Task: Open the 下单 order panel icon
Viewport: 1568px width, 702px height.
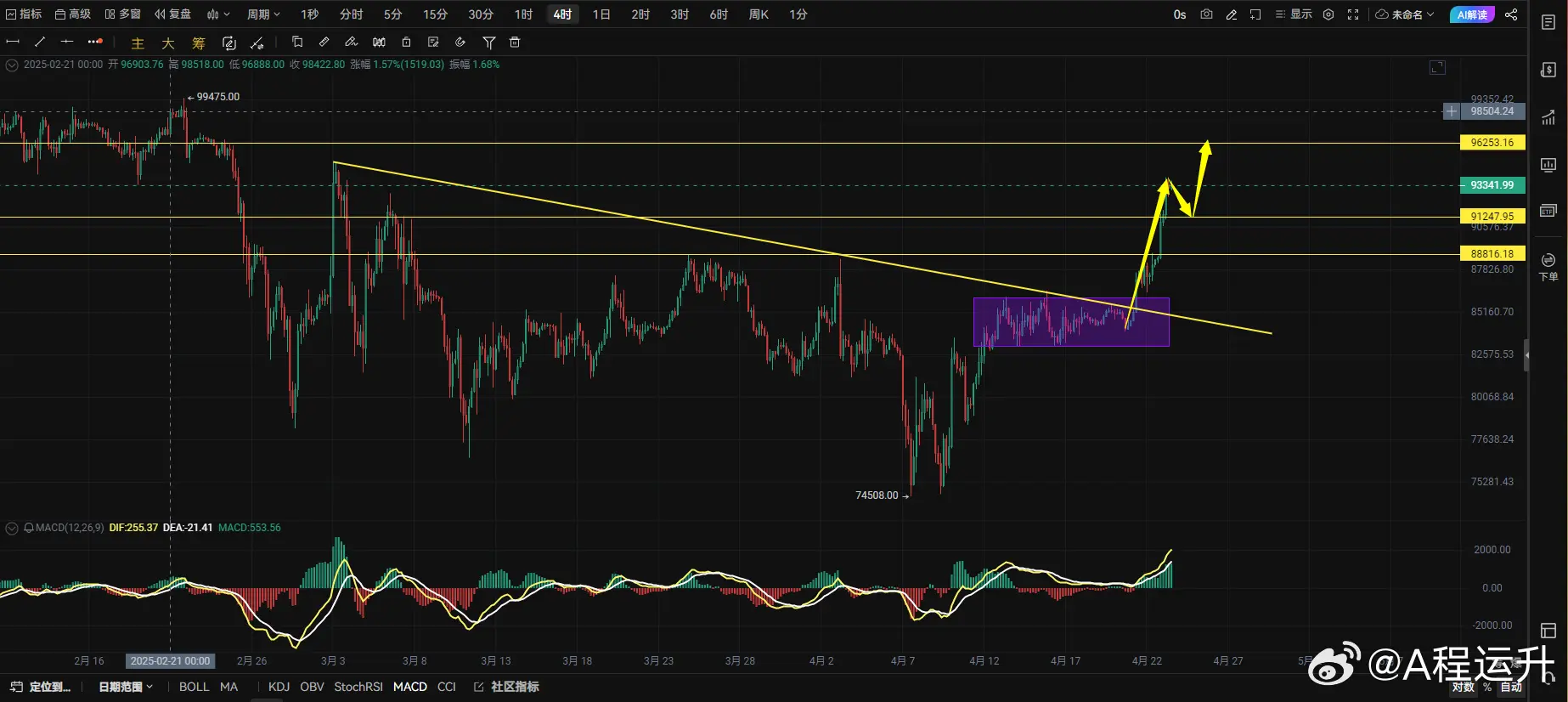Action: tap(1548, 265)
